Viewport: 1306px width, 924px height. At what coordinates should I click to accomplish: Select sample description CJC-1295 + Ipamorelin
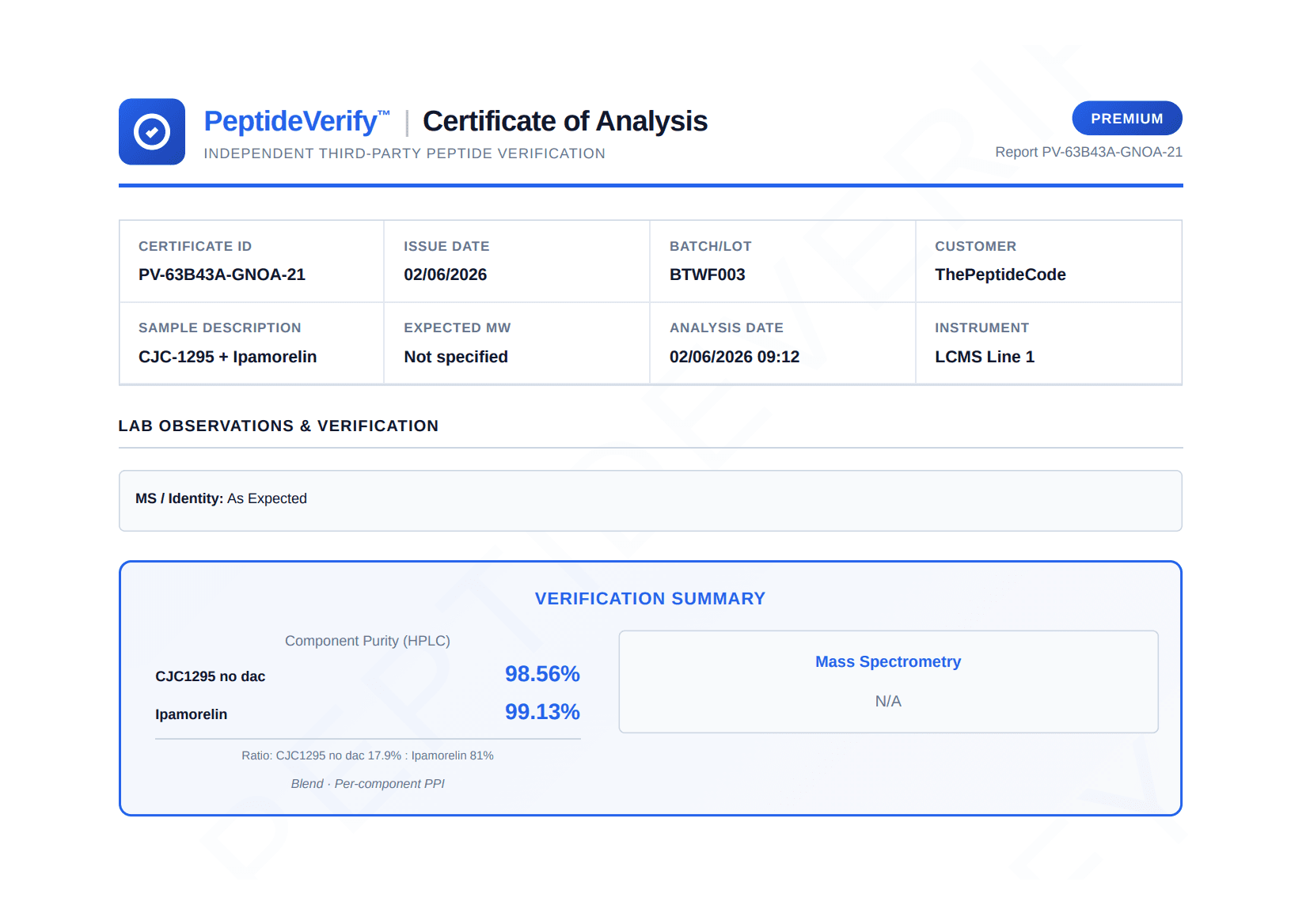point(227,357)
